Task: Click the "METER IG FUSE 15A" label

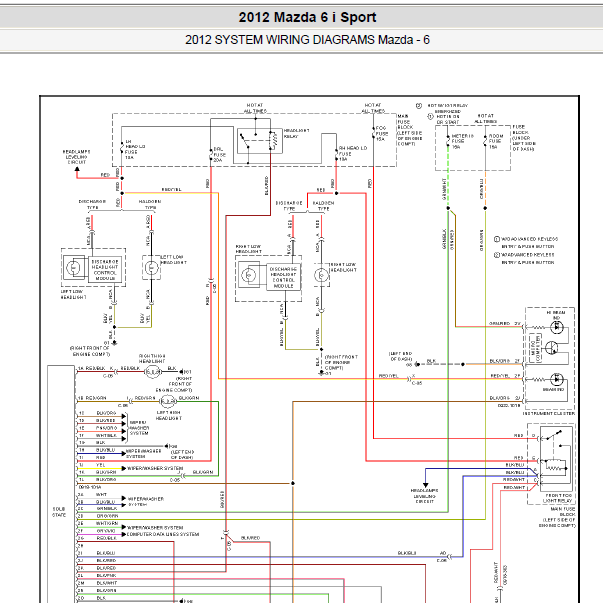Action: click(462, 142)
